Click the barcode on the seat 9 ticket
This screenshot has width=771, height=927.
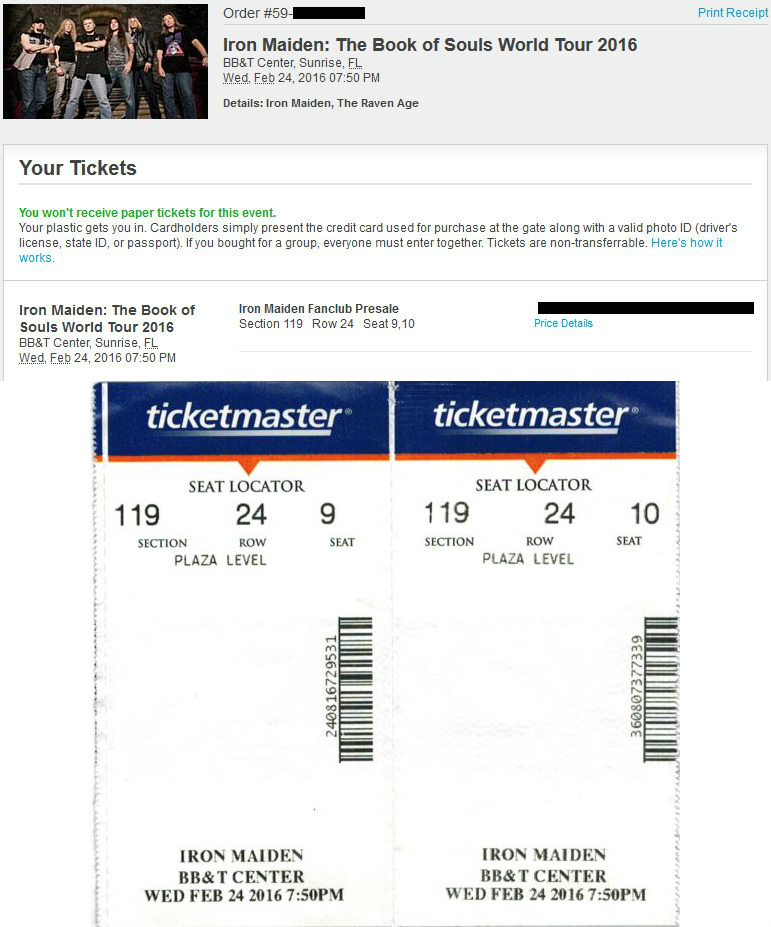coord(355,689)
